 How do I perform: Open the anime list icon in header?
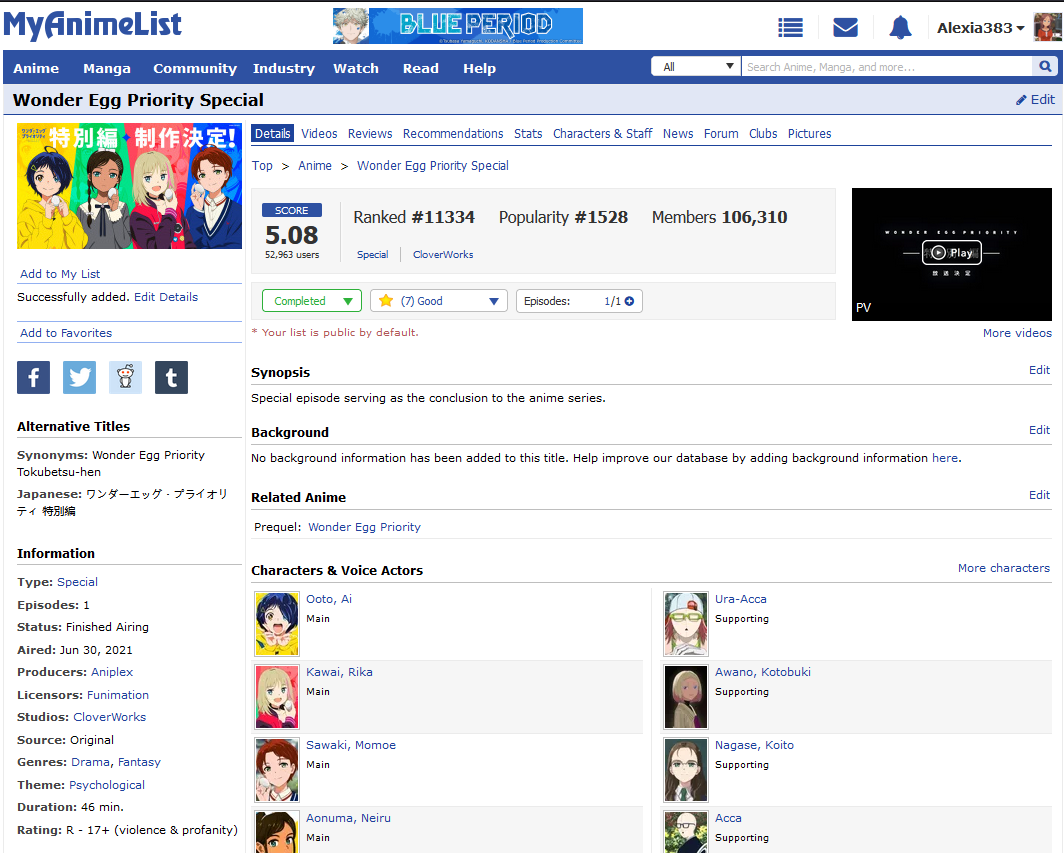[x=791, y=28]
